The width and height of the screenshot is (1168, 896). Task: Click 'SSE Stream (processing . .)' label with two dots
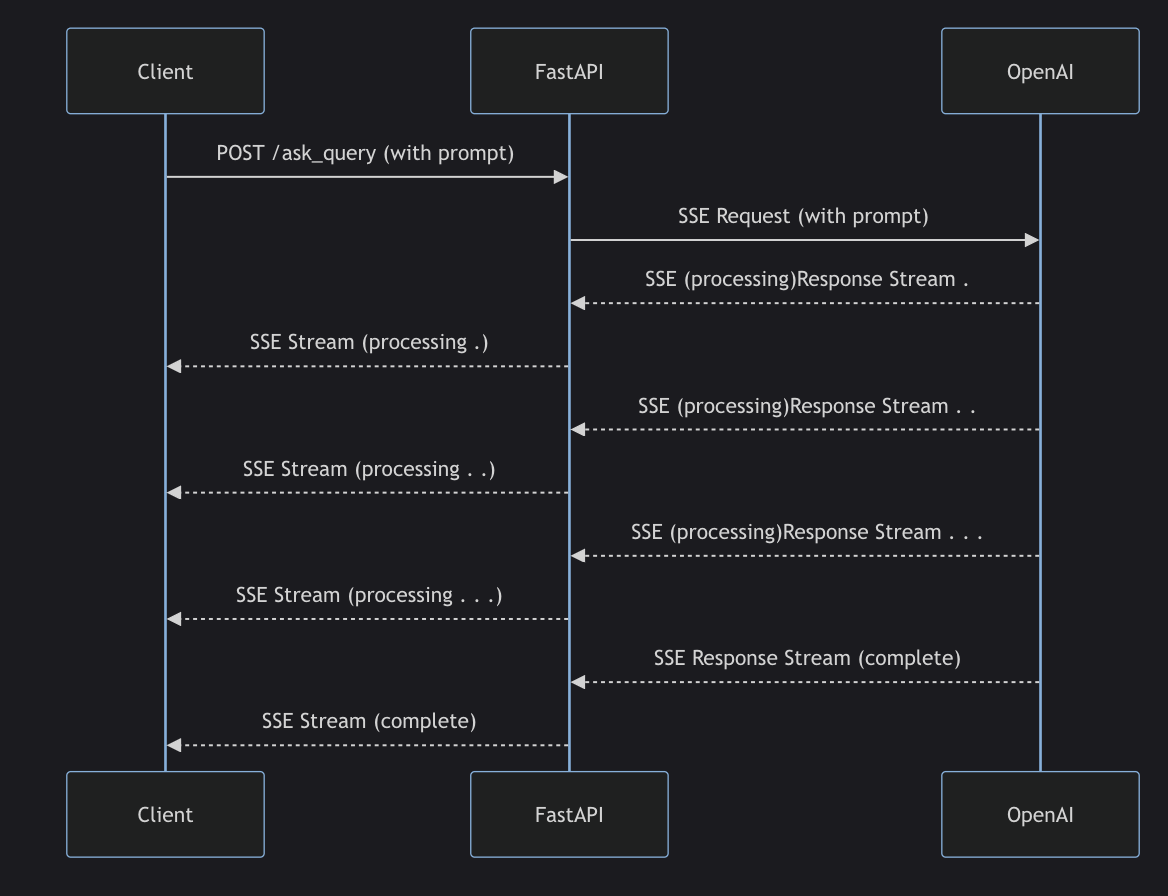(369, 469)
